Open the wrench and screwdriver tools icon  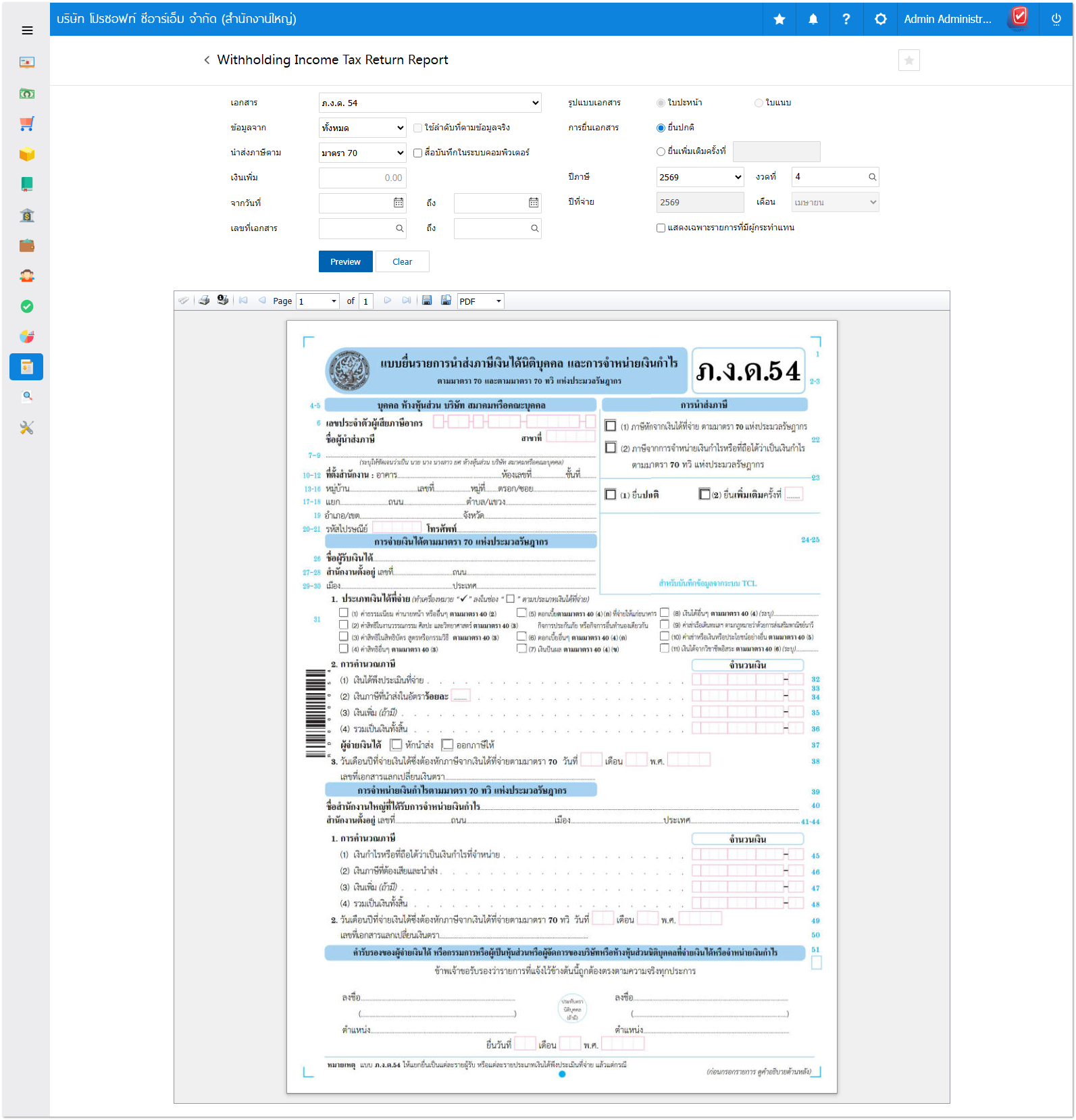point(27,428)
